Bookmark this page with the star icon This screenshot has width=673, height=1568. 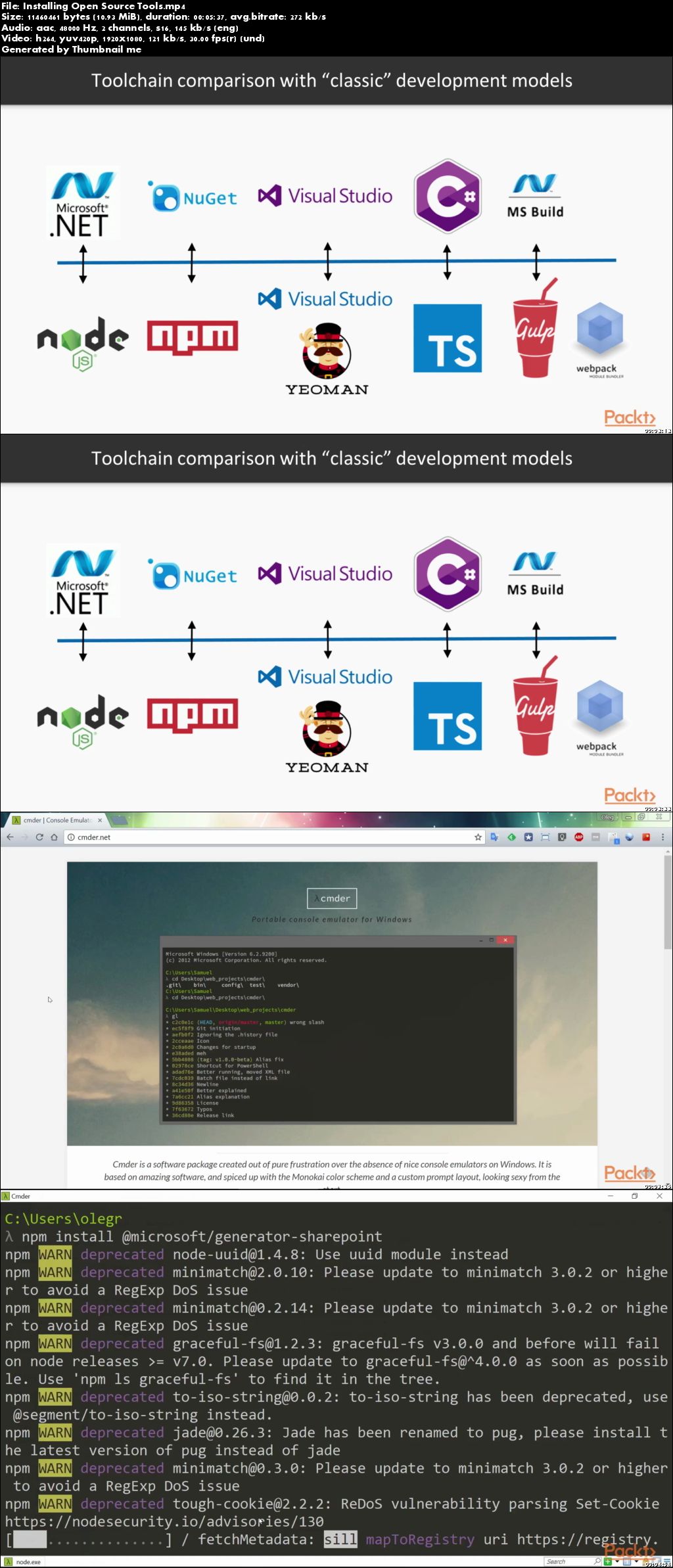(x=478, y=837)
